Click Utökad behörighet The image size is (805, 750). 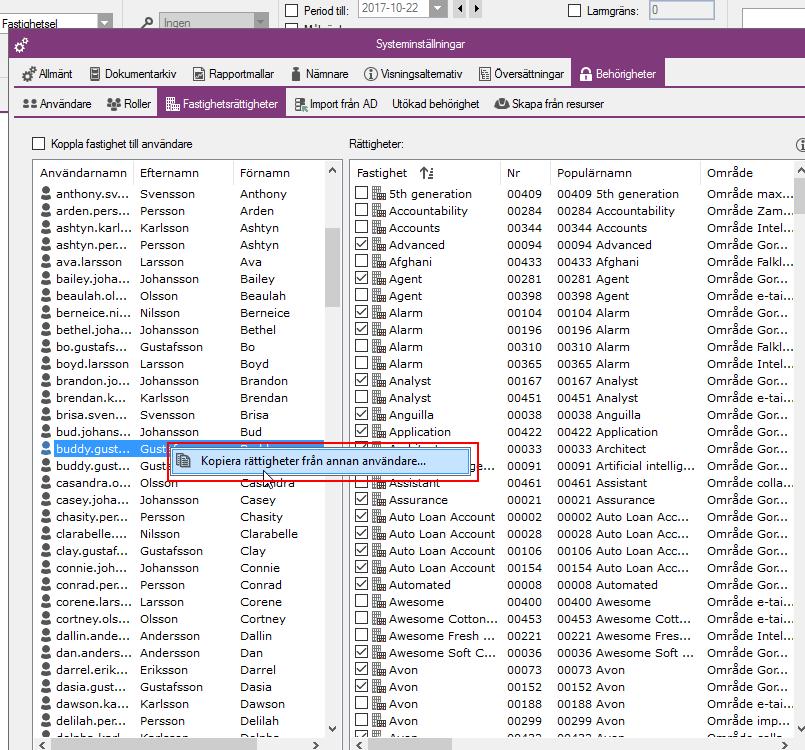[435, 104]
